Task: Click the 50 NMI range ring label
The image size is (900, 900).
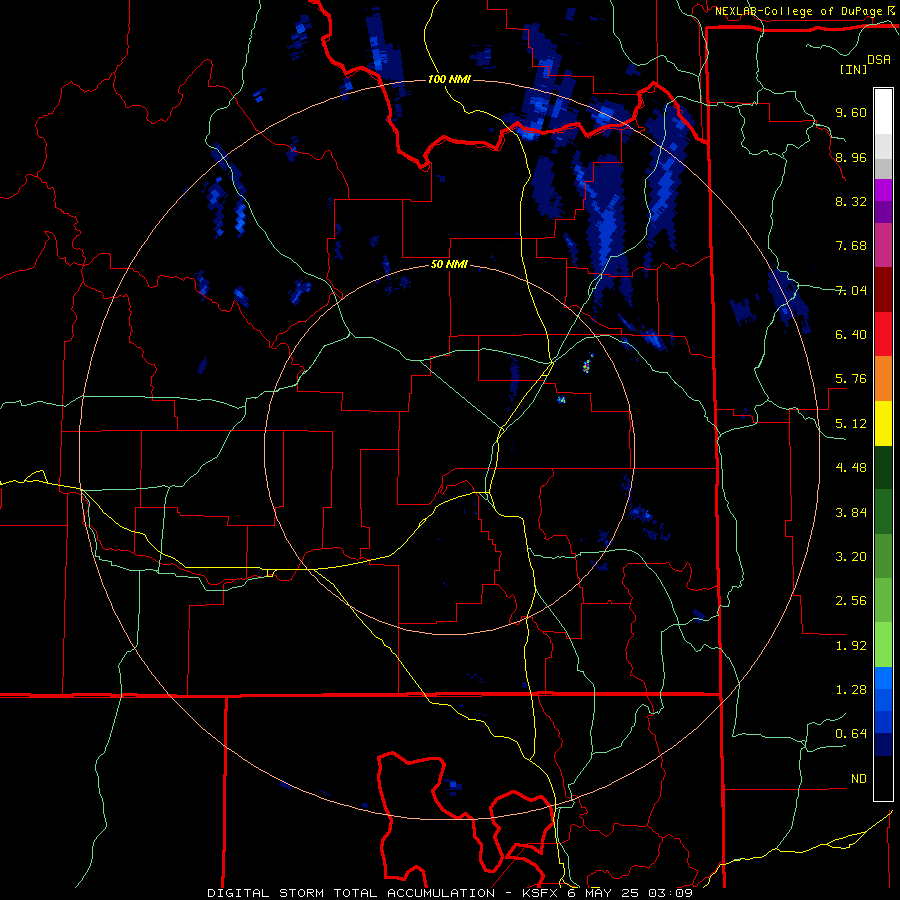Action: (449, 265)
